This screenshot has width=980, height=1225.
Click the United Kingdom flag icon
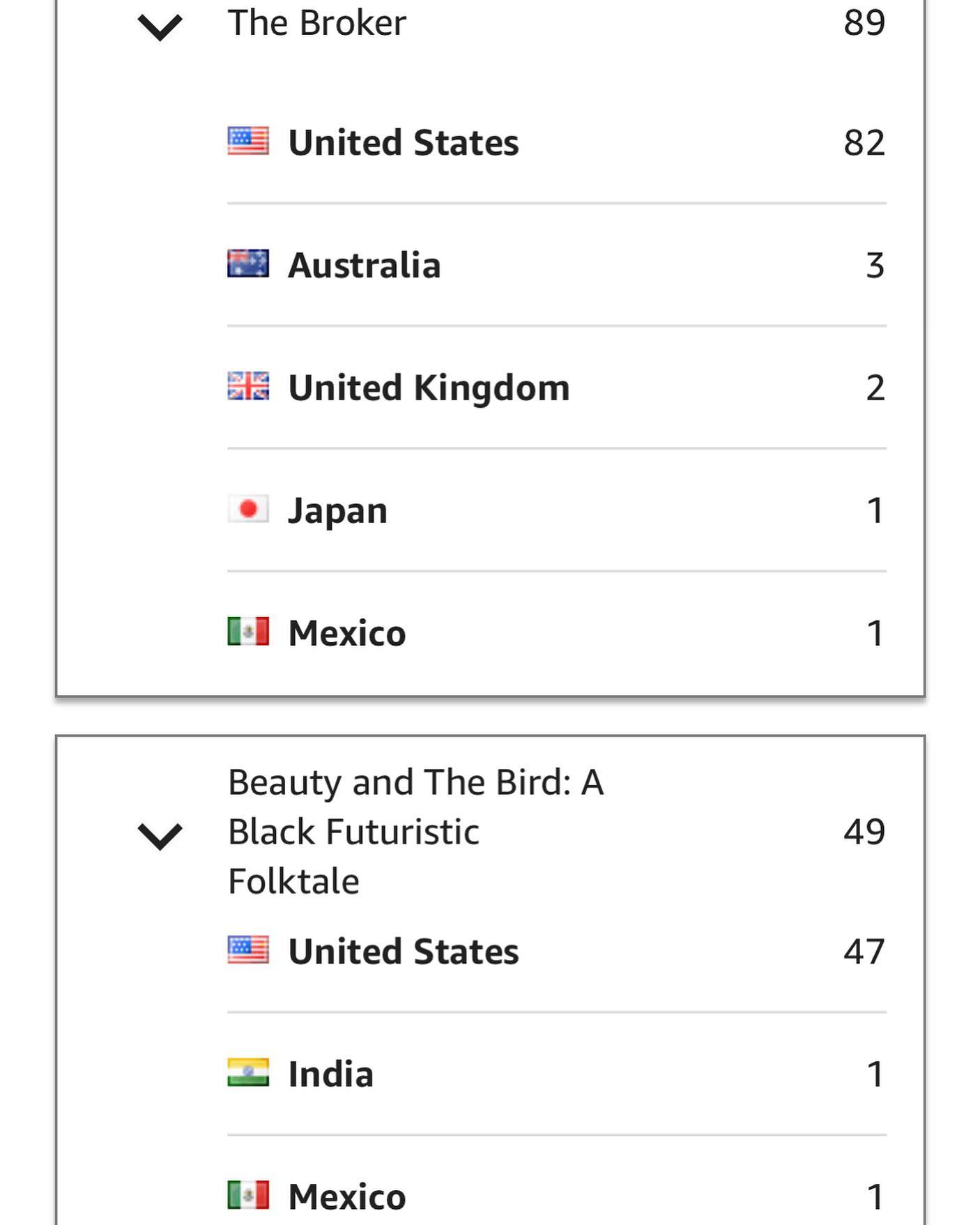coord(248,386)
